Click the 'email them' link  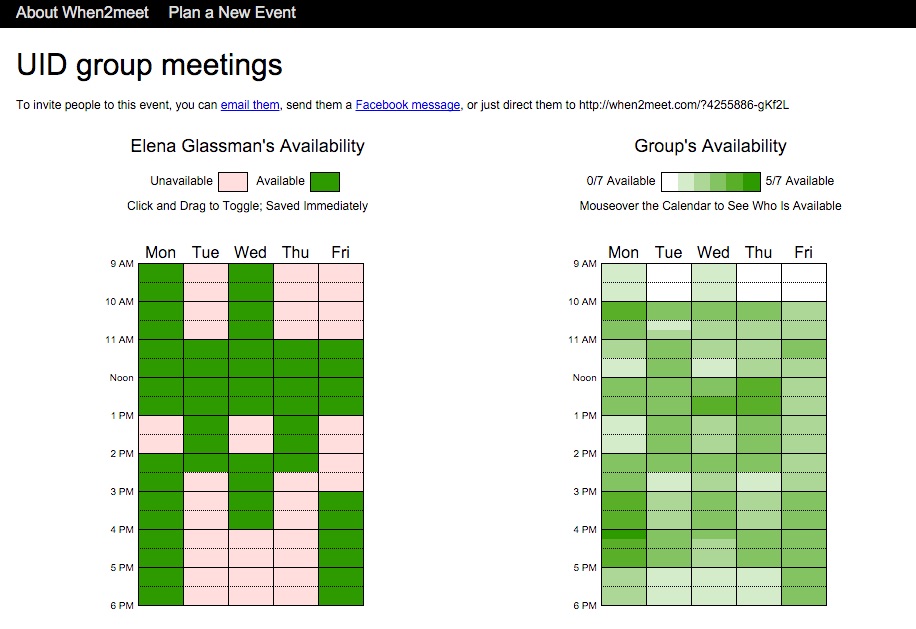point(250,105)
